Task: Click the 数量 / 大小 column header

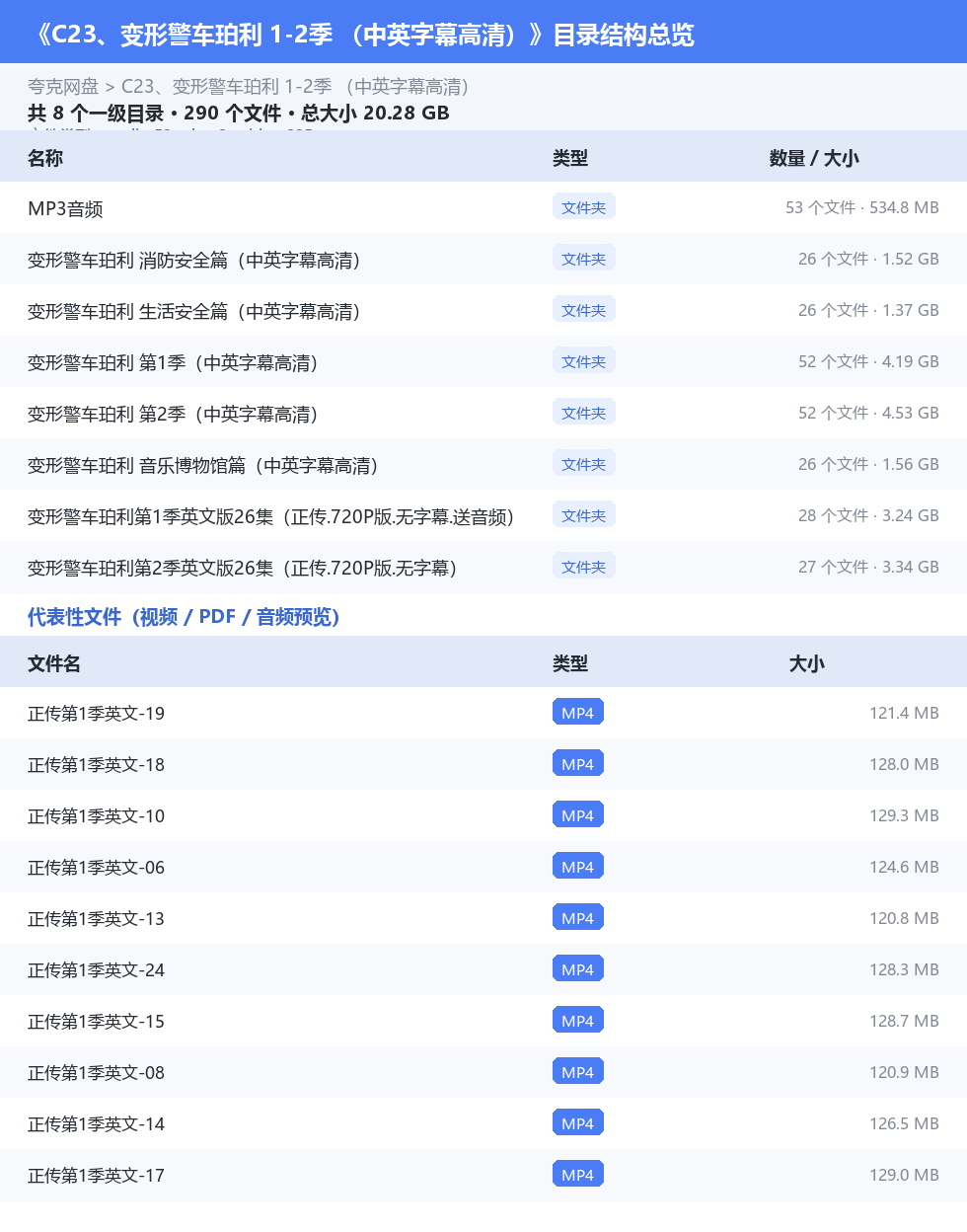Action: [814, 158]
